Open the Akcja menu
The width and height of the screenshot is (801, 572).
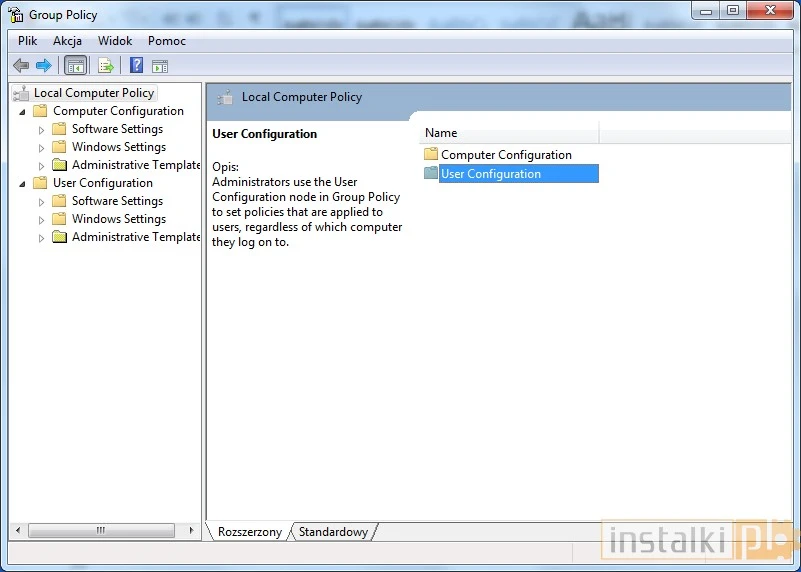(67, 41)
